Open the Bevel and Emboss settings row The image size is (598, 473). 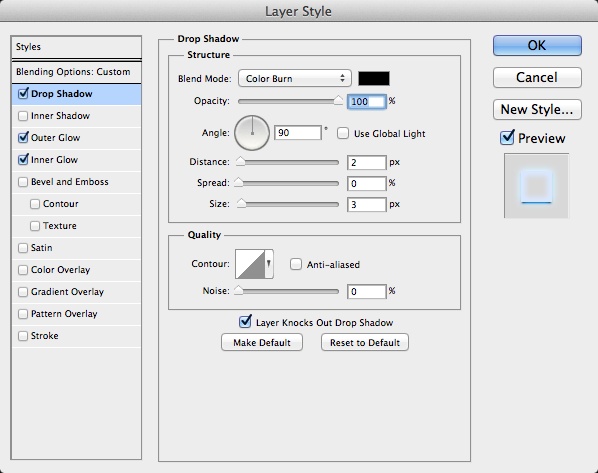click(x=77, y=182)
